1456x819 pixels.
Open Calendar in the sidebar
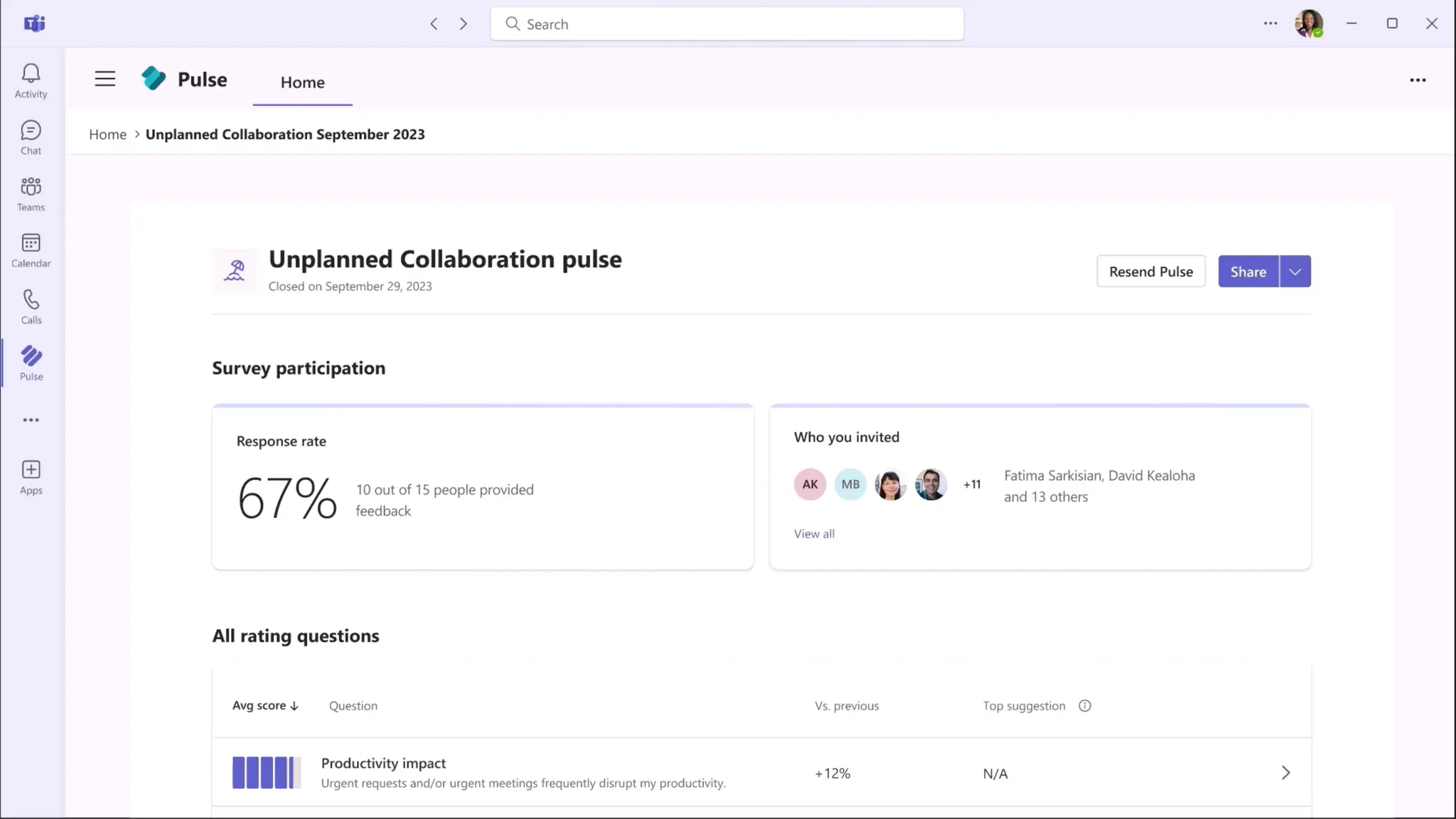tap(31, 250)
